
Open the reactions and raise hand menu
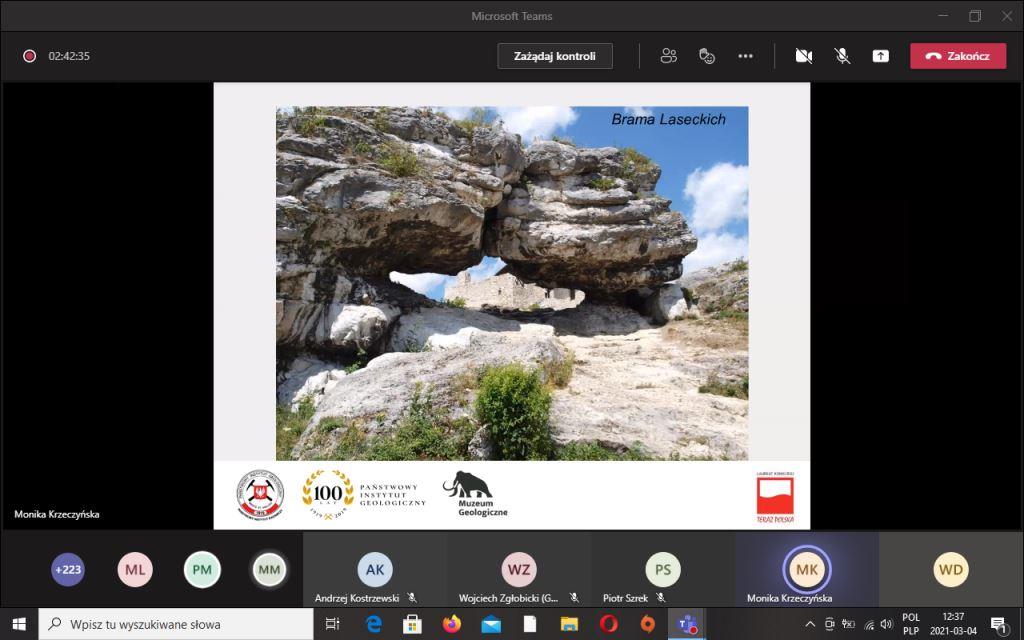707,56
